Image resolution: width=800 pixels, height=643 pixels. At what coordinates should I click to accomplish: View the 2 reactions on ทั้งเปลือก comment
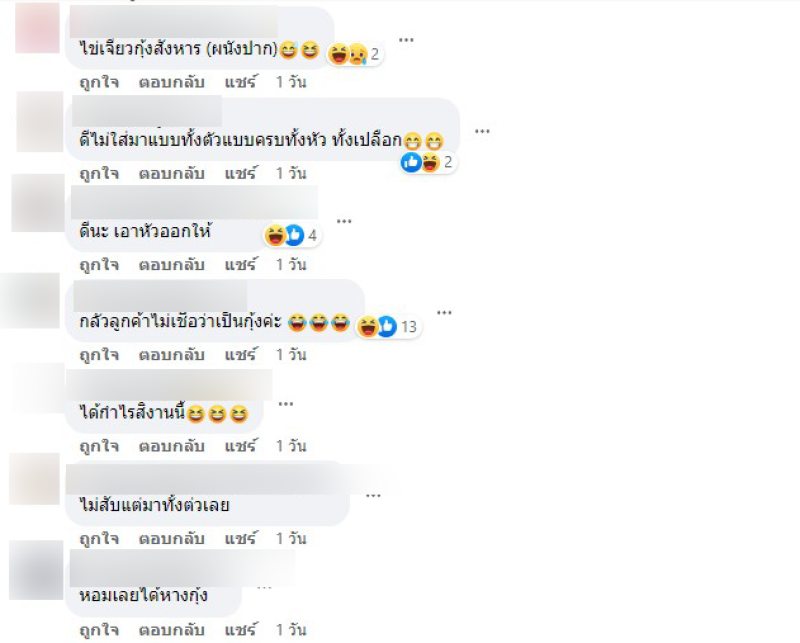[428, 162]
